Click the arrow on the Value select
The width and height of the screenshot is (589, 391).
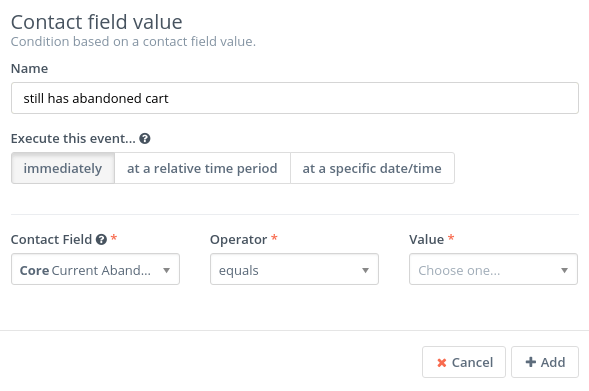coord(564,270)
